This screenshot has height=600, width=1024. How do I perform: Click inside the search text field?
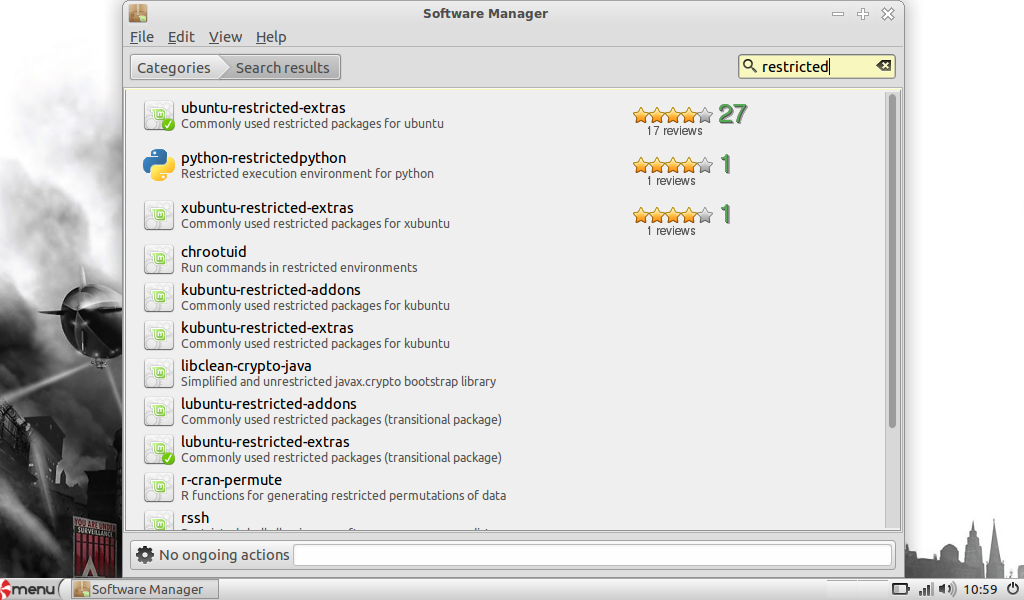tap(816, 66)
